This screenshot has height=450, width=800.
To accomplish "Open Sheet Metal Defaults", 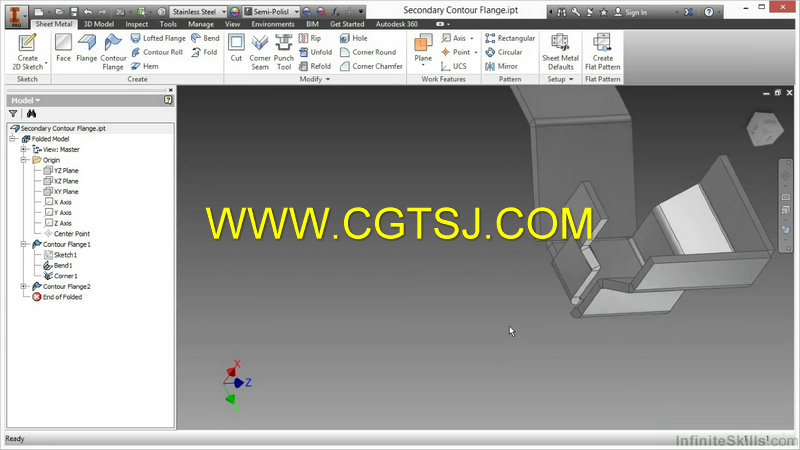I will 560,52.
